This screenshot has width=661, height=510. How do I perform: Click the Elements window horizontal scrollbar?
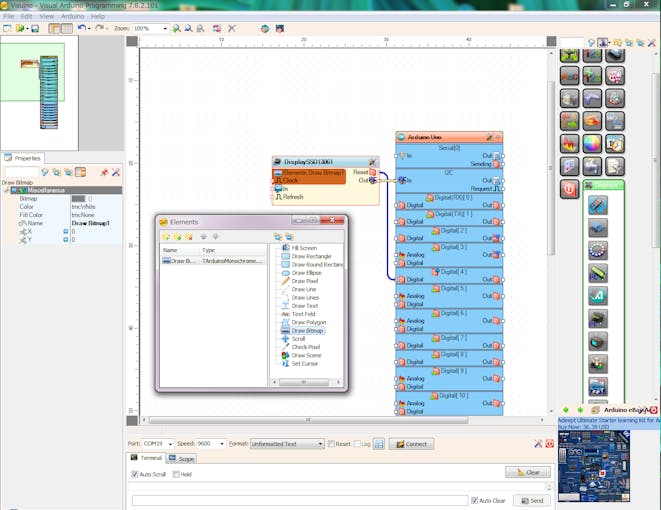click(306, 382)
